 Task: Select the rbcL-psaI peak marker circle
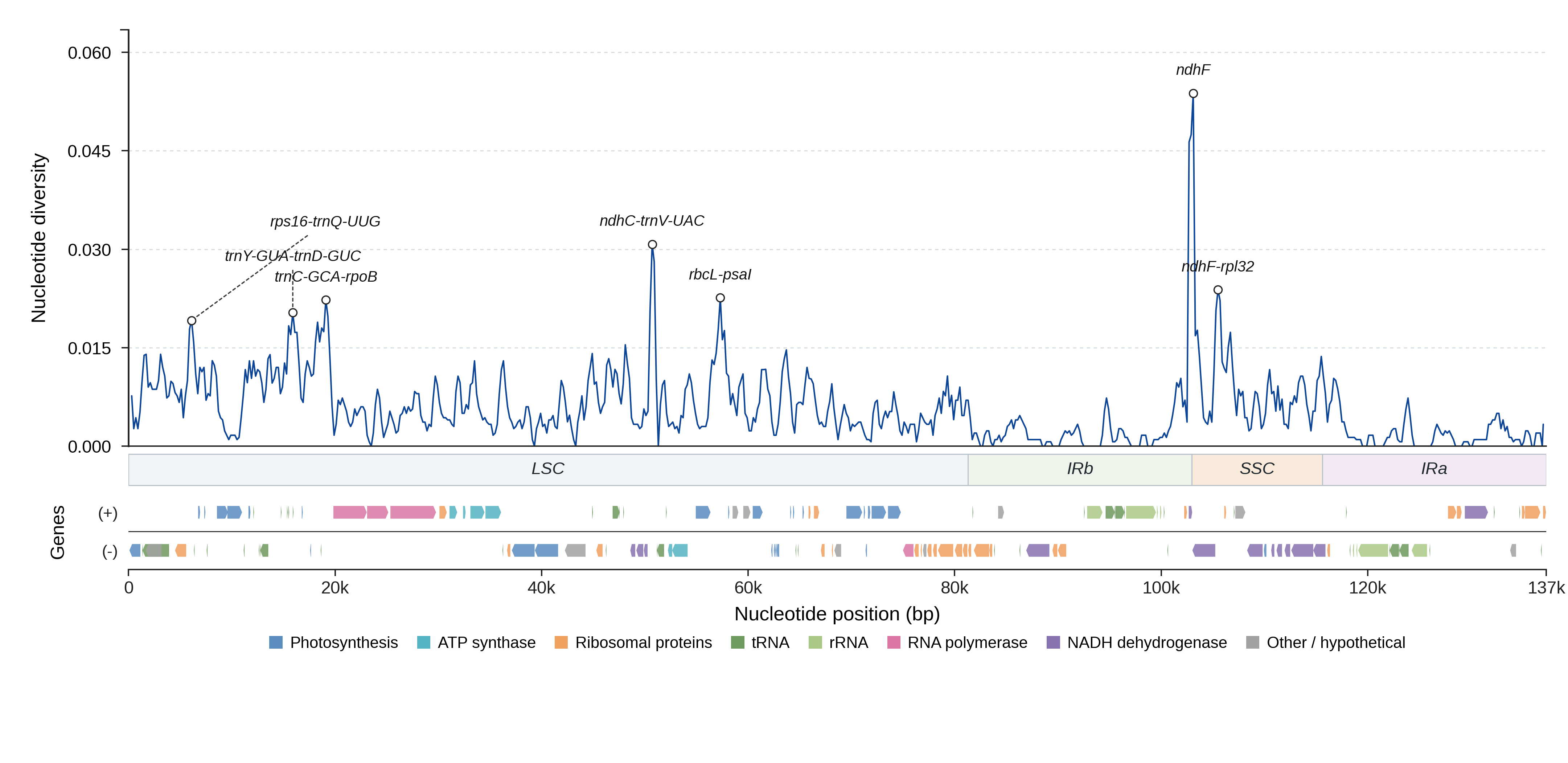point(720,298)
